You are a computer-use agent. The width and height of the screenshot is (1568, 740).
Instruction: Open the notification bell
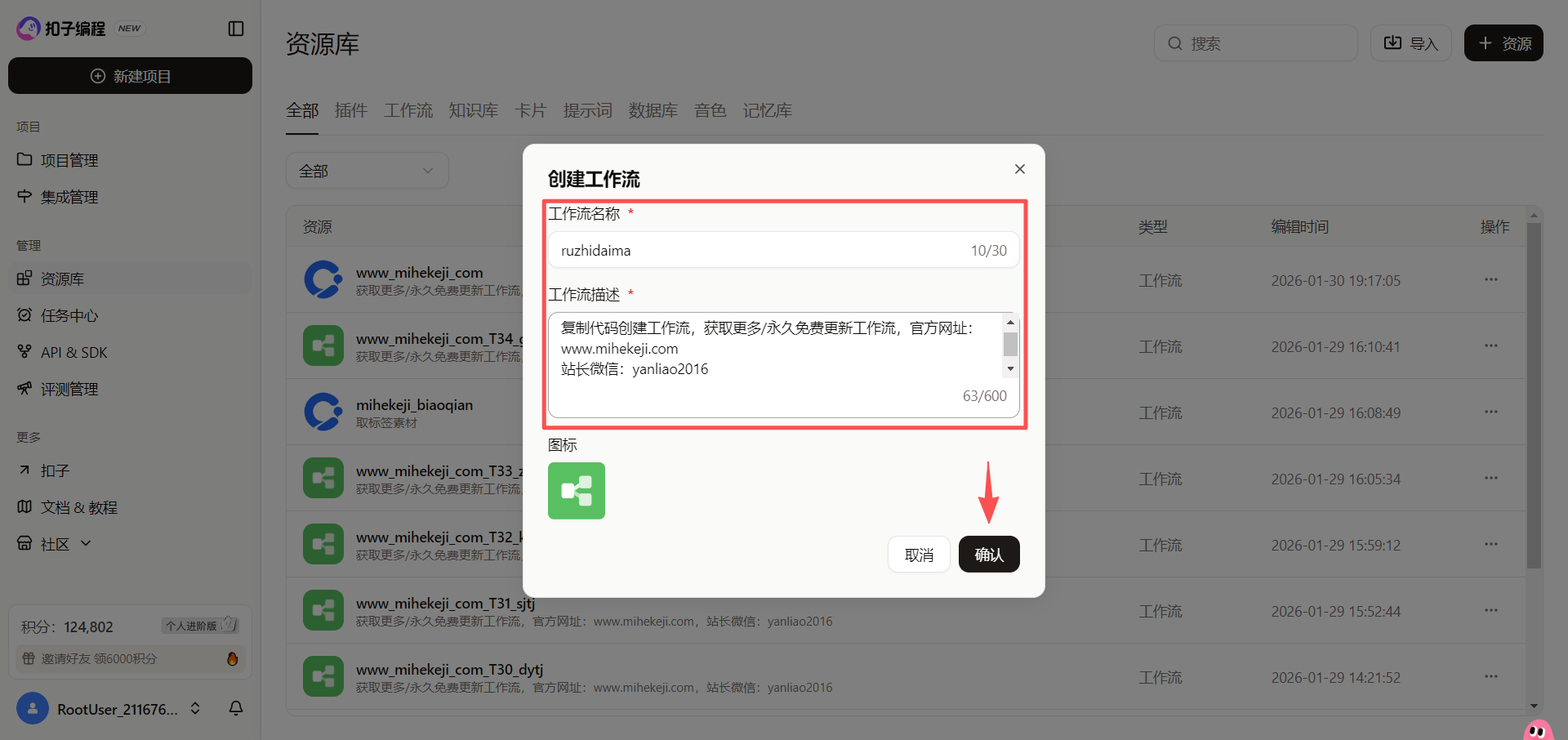pyautogui.click(x=235, y=709)
